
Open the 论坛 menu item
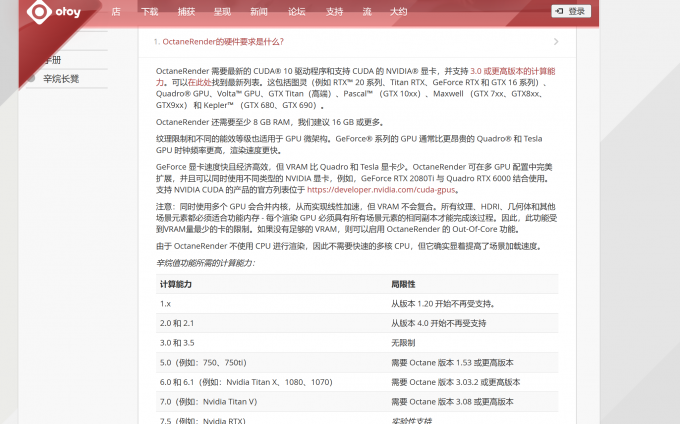[x=297, y=12]
